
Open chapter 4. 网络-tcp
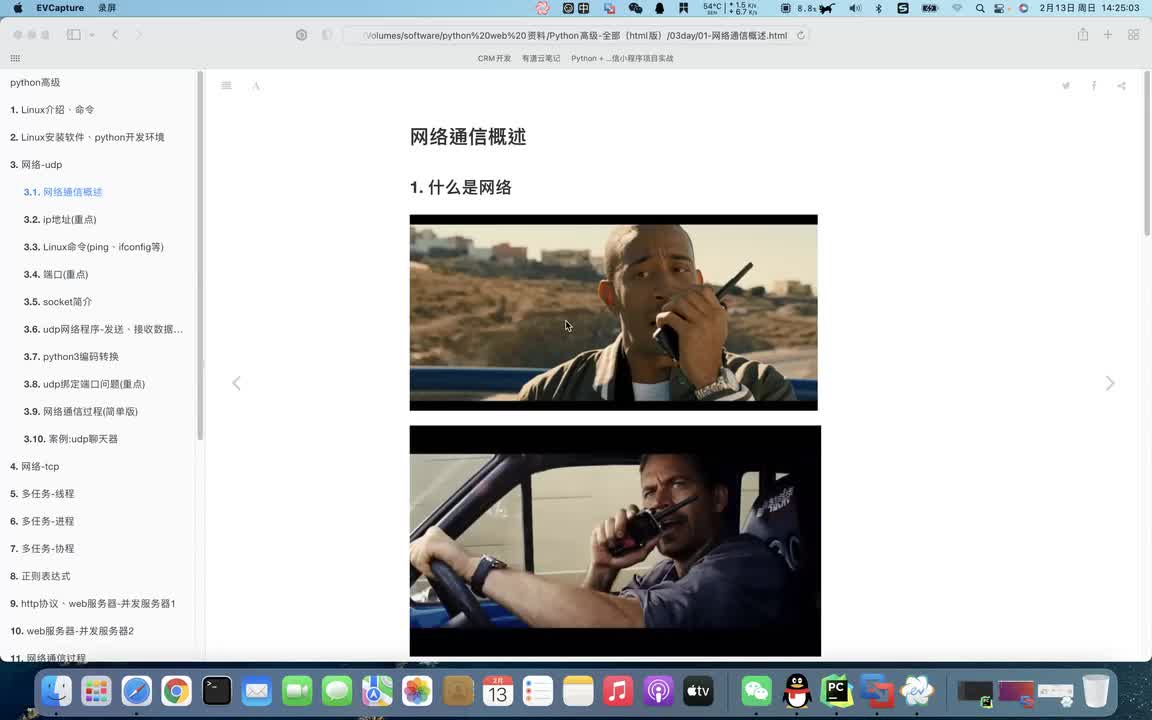pyautogui.click(x=35, y=467)
